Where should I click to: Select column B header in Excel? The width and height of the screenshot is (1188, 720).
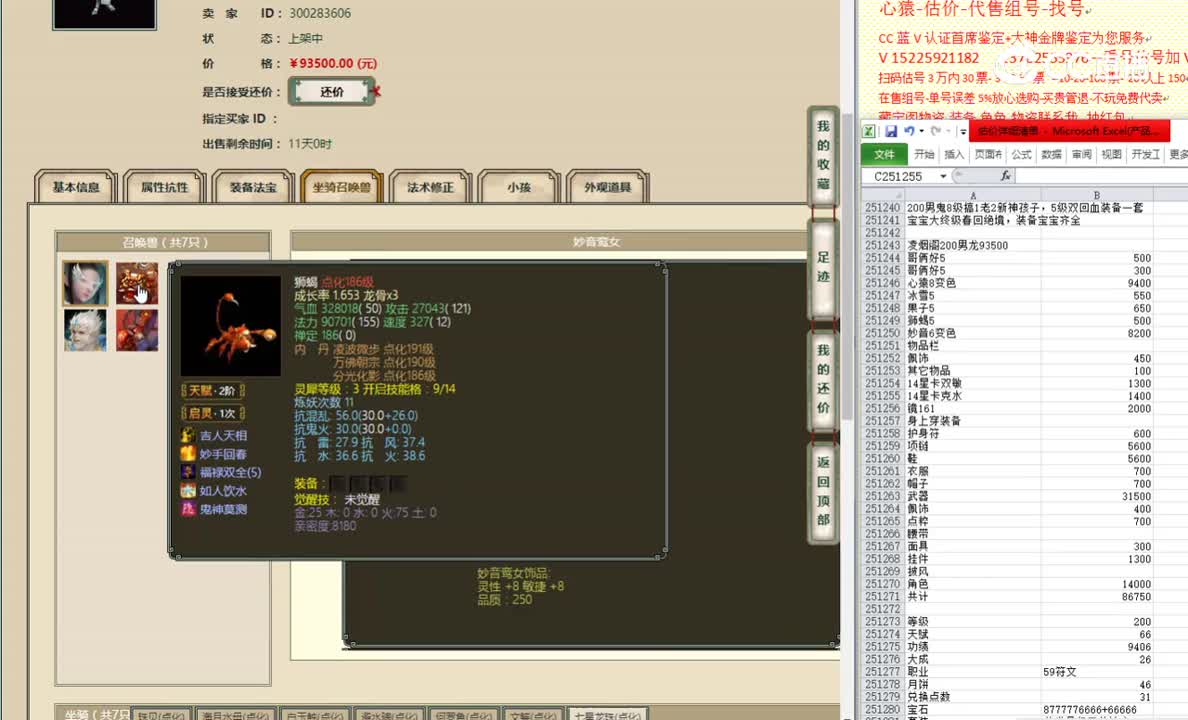(1096, 195)
